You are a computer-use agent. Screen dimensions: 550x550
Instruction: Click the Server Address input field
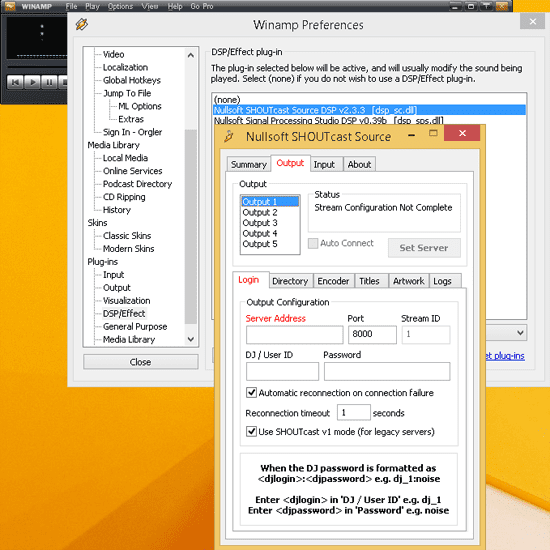click(295, 335)
